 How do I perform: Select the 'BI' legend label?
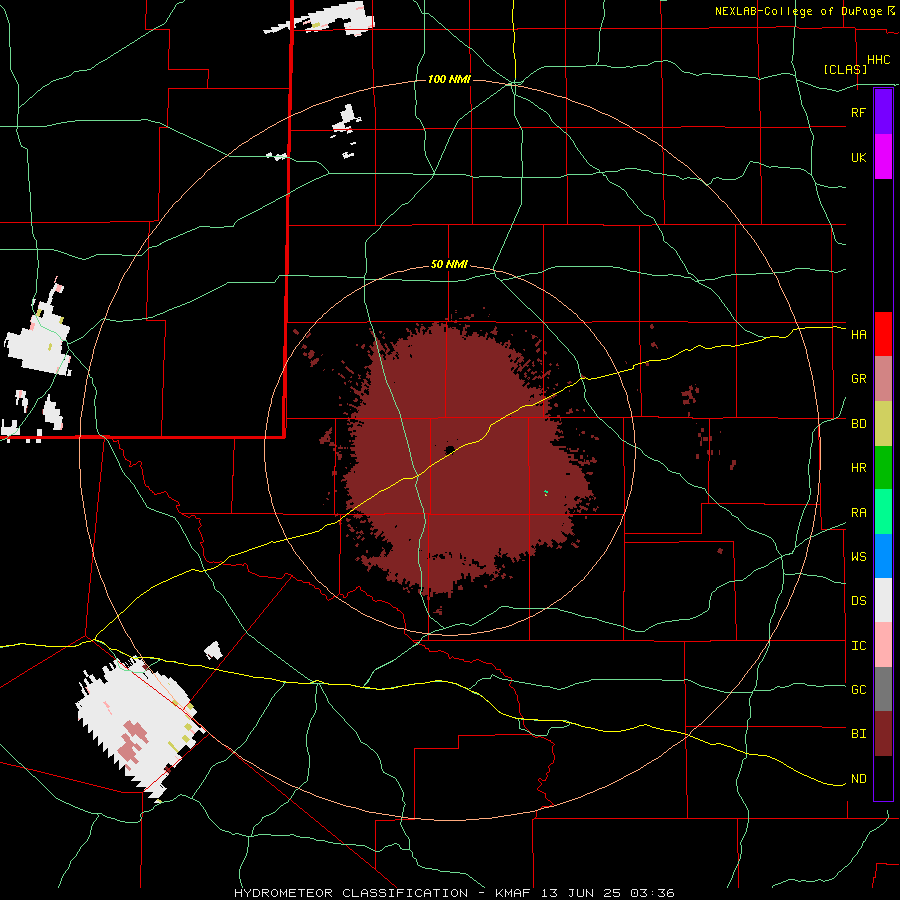[858, 734]
